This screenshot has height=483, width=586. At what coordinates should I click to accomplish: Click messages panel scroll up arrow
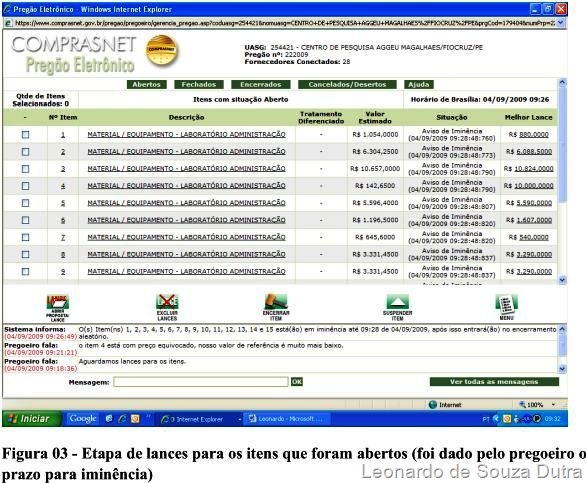(562, 329)
